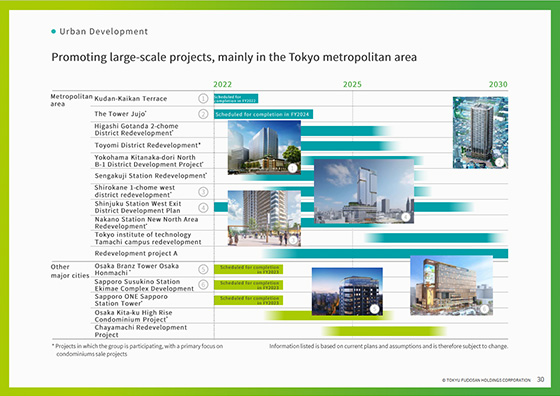This screenshot has width=560, height=396.
Task: Click the 'Other major cities' group label
Action: (70, 271)
